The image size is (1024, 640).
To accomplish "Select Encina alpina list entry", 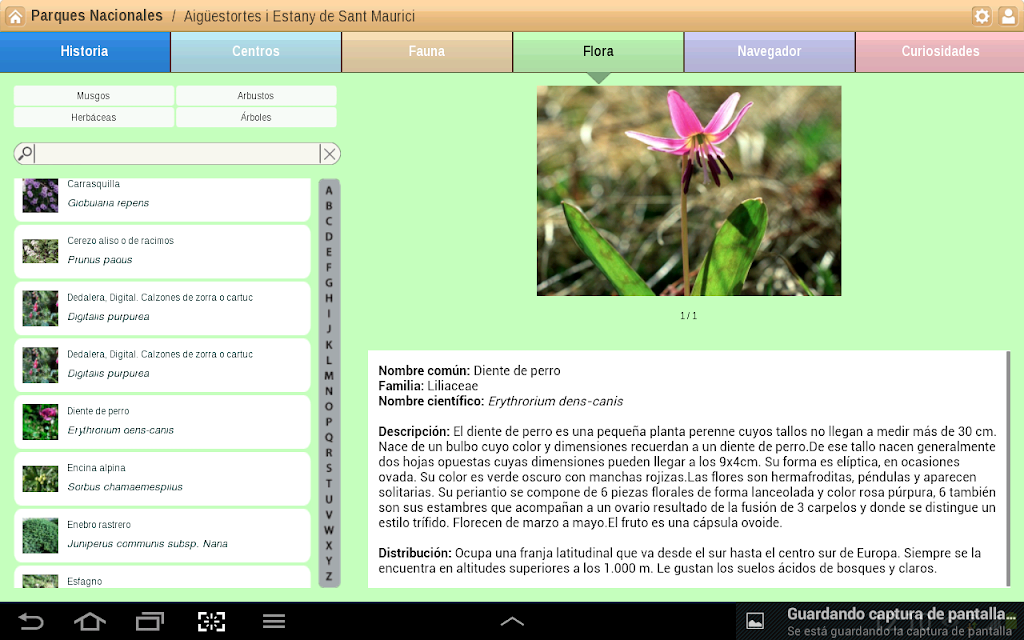I will [x=162, y=479].
